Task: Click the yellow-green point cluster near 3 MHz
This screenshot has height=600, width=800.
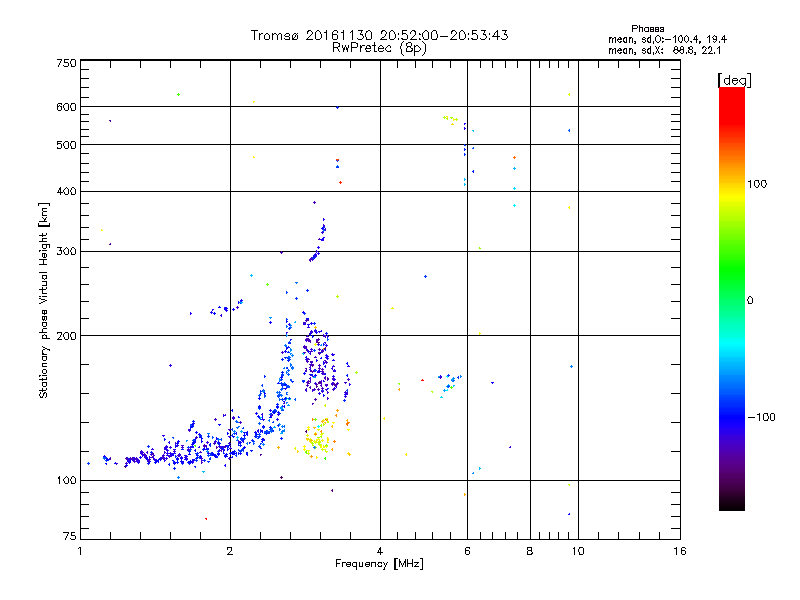Action: pos(318,438)
